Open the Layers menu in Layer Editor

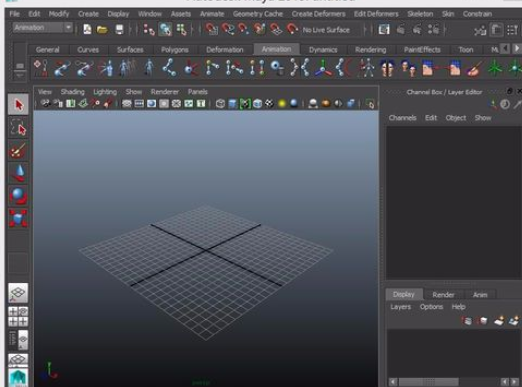pyautogui.click(x=401, y=307)
